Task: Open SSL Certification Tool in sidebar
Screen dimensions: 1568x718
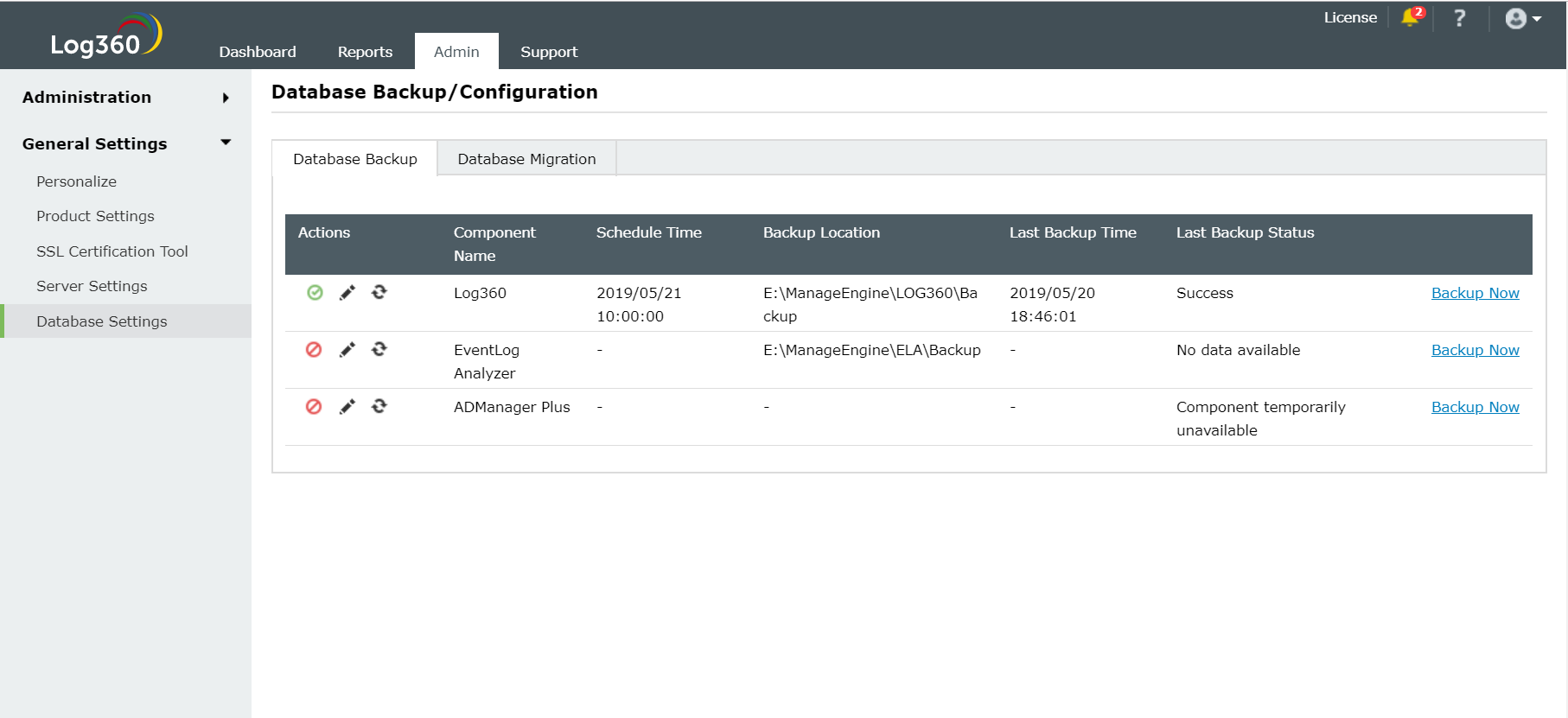Action: 112,251
